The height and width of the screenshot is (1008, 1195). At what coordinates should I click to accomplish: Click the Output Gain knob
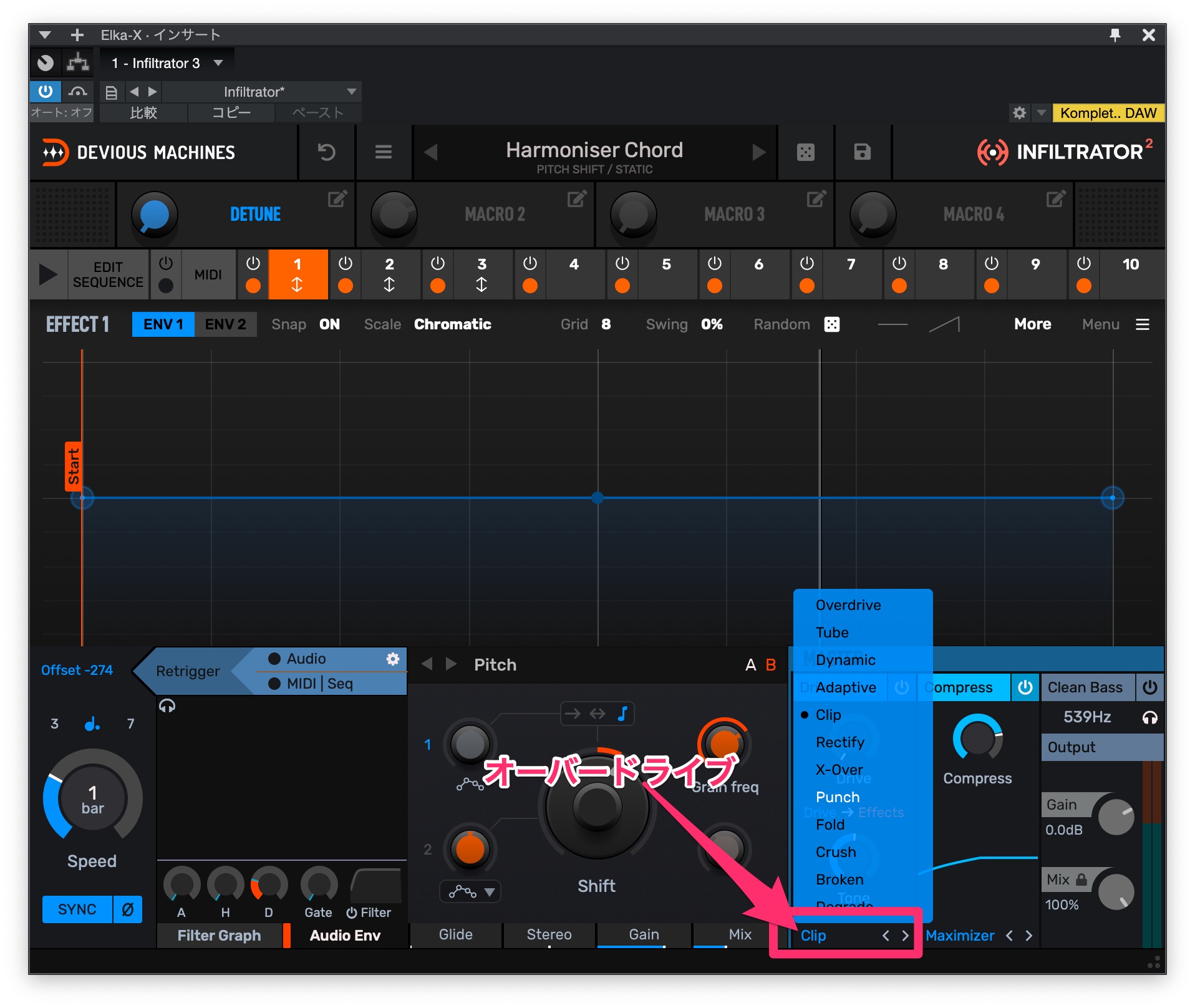click(1115, 817)
